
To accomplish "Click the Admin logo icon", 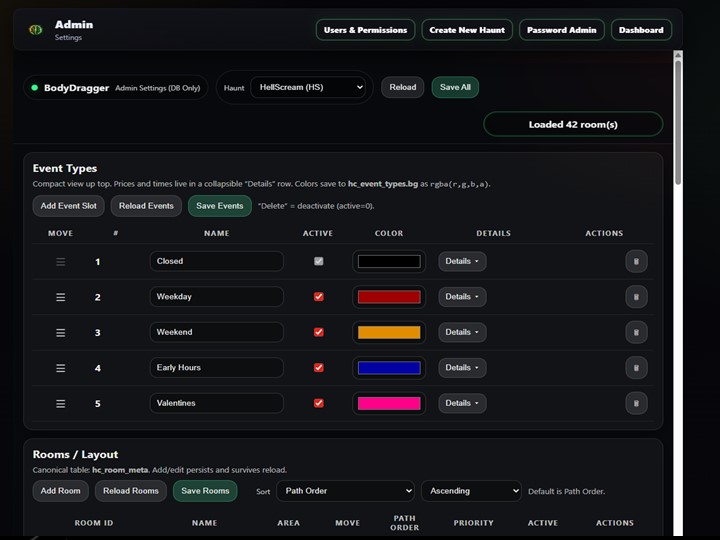I will click(35, 30).
